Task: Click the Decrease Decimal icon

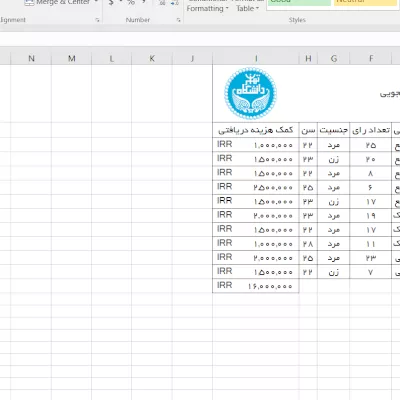Action: [x=175, y=3]
